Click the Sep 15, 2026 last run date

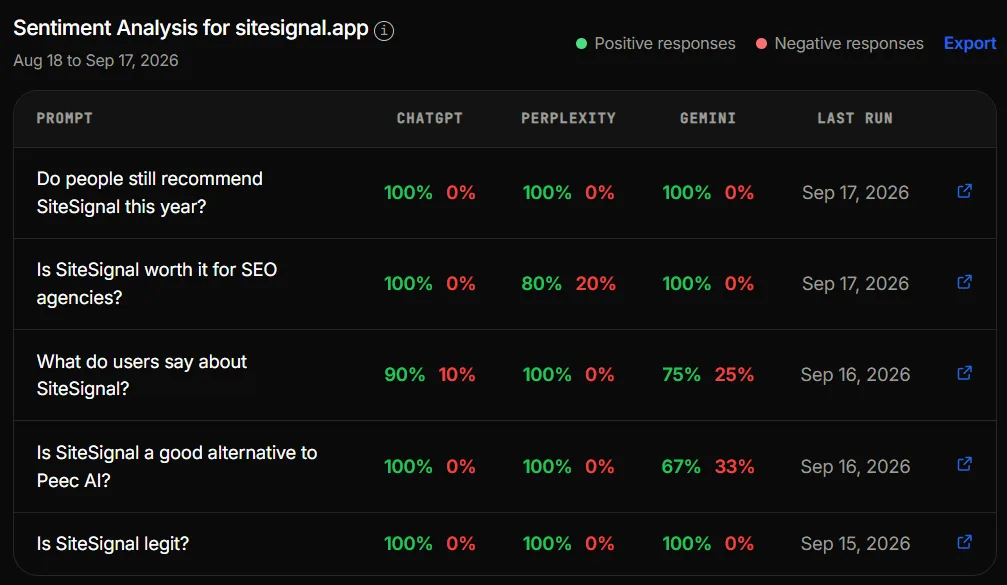coord(855,544)
